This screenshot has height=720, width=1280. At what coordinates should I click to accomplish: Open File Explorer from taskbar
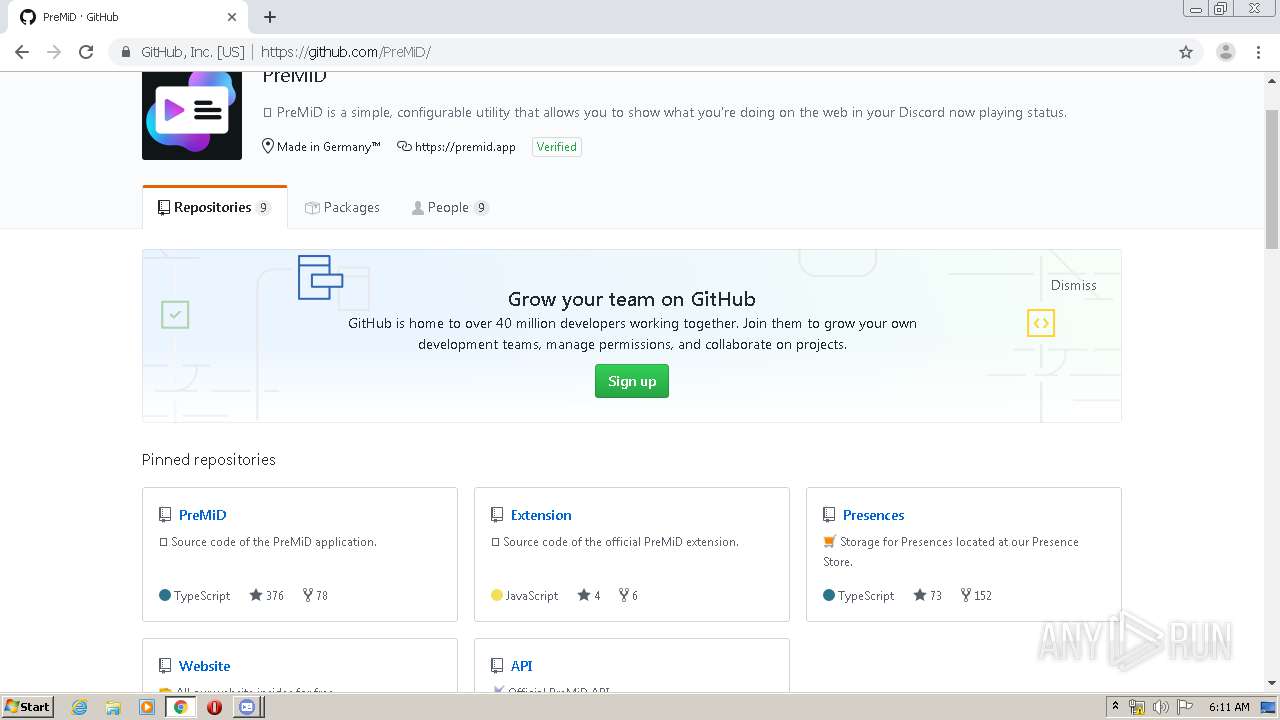click(x=113, y=707)
